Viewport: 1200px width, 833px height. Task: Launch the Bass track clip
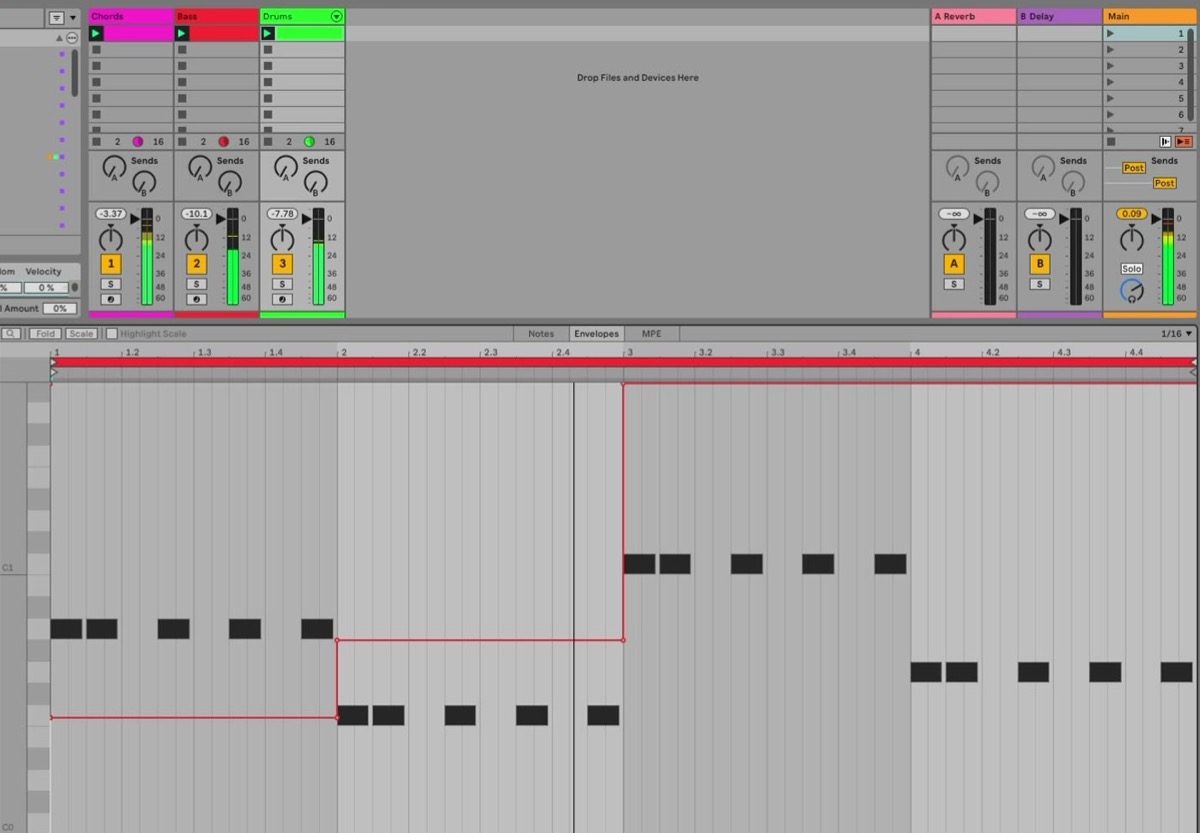[x=182, y=34]
